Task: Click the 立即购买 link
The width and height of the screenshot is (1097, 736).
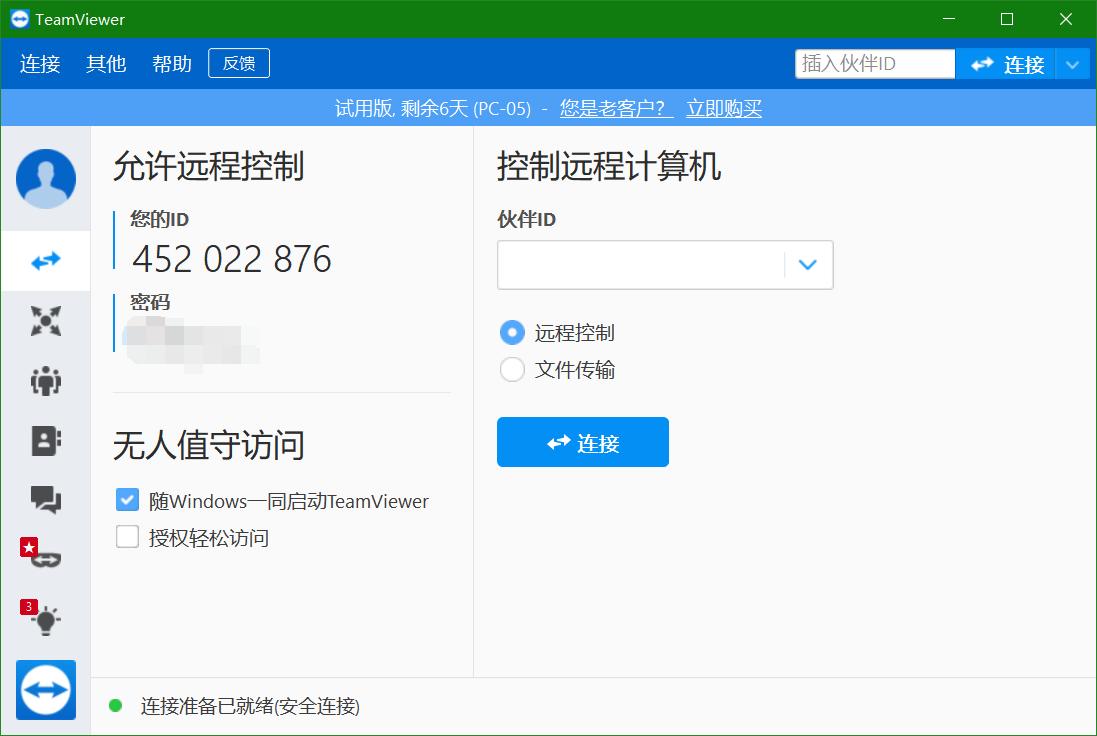Action: point(723,107)
